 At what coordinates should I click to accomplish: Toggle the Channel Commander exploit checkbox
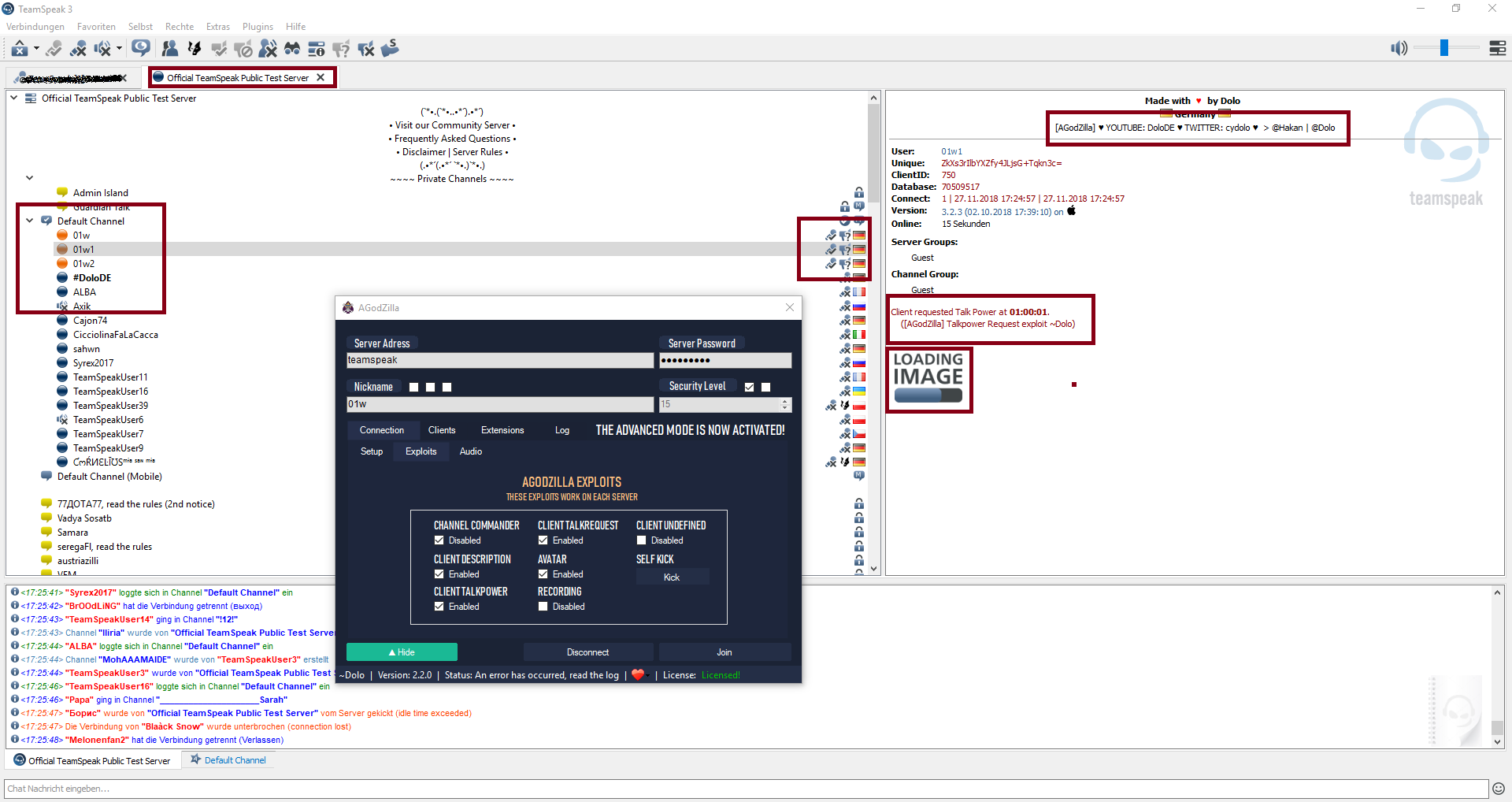439,540
